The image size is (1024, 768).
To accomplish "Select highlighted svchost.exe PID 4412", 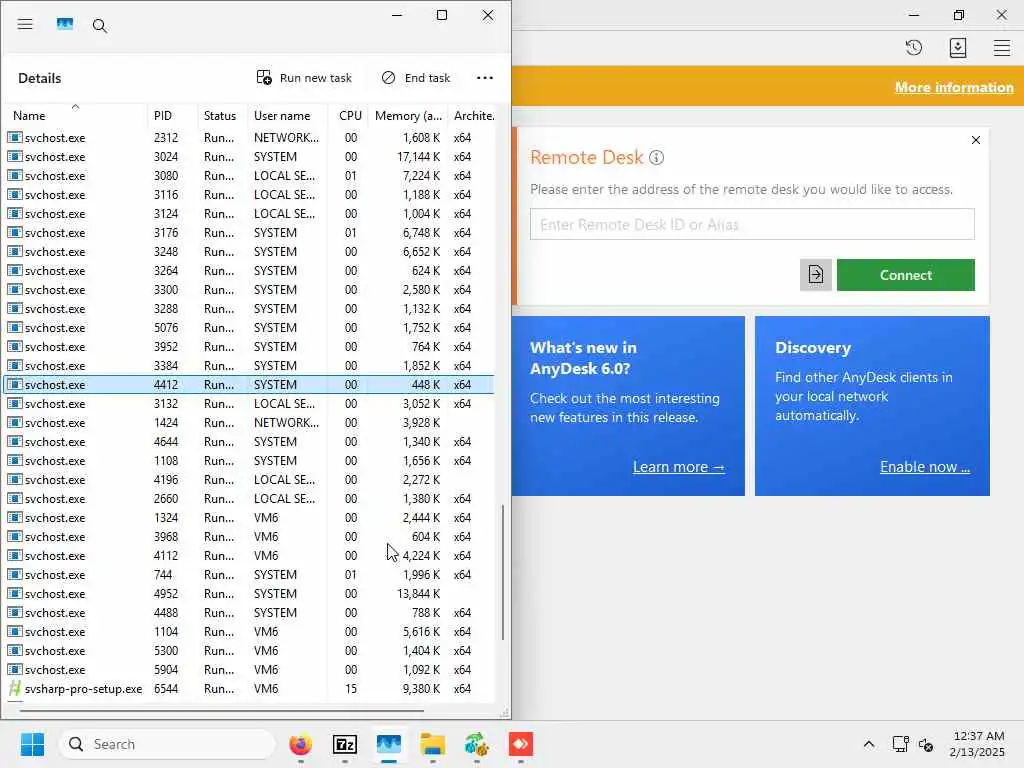I will [x=250, y=385].
